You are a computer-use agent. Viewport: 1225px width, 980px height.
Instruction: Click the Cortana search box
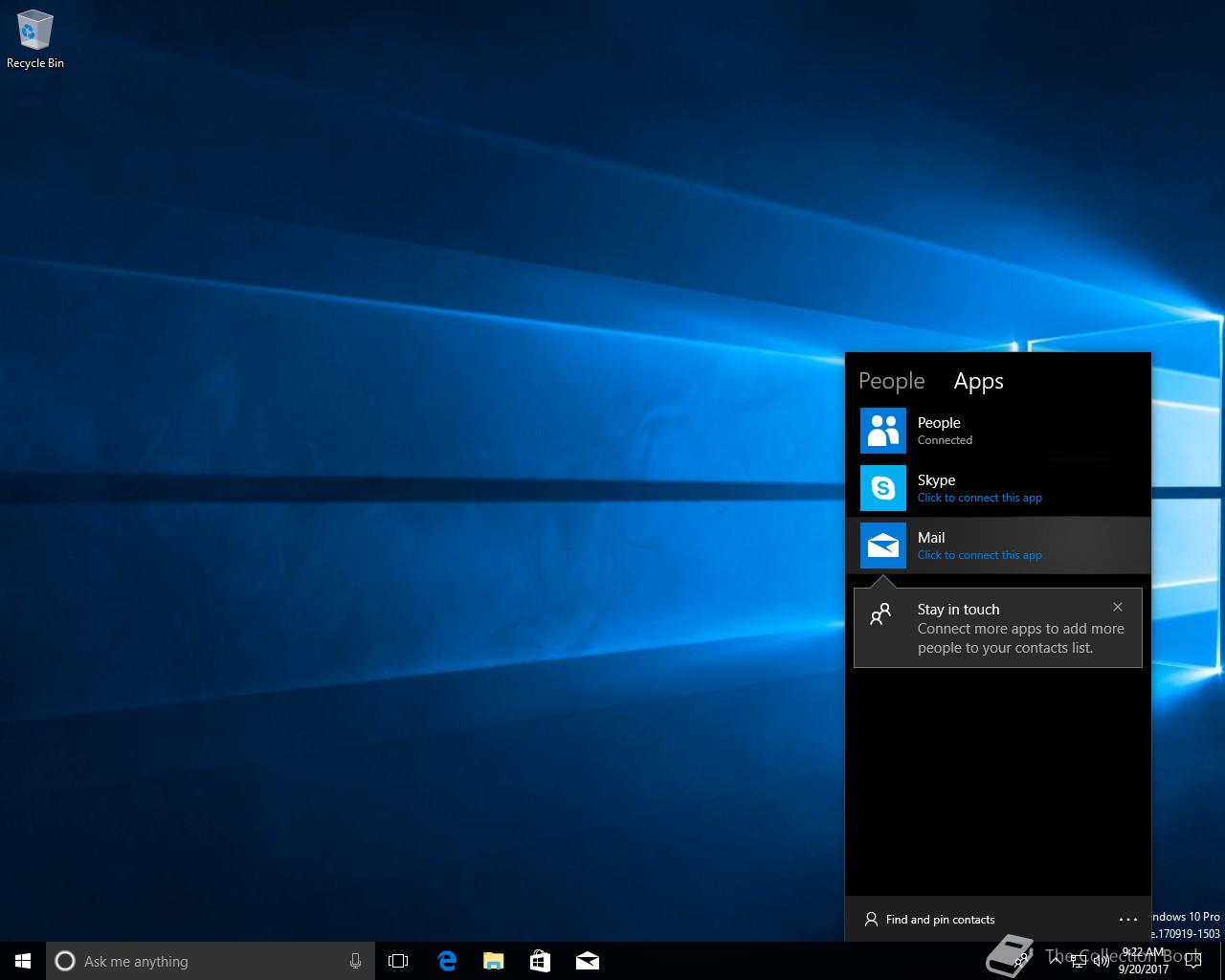click(210, 961)
